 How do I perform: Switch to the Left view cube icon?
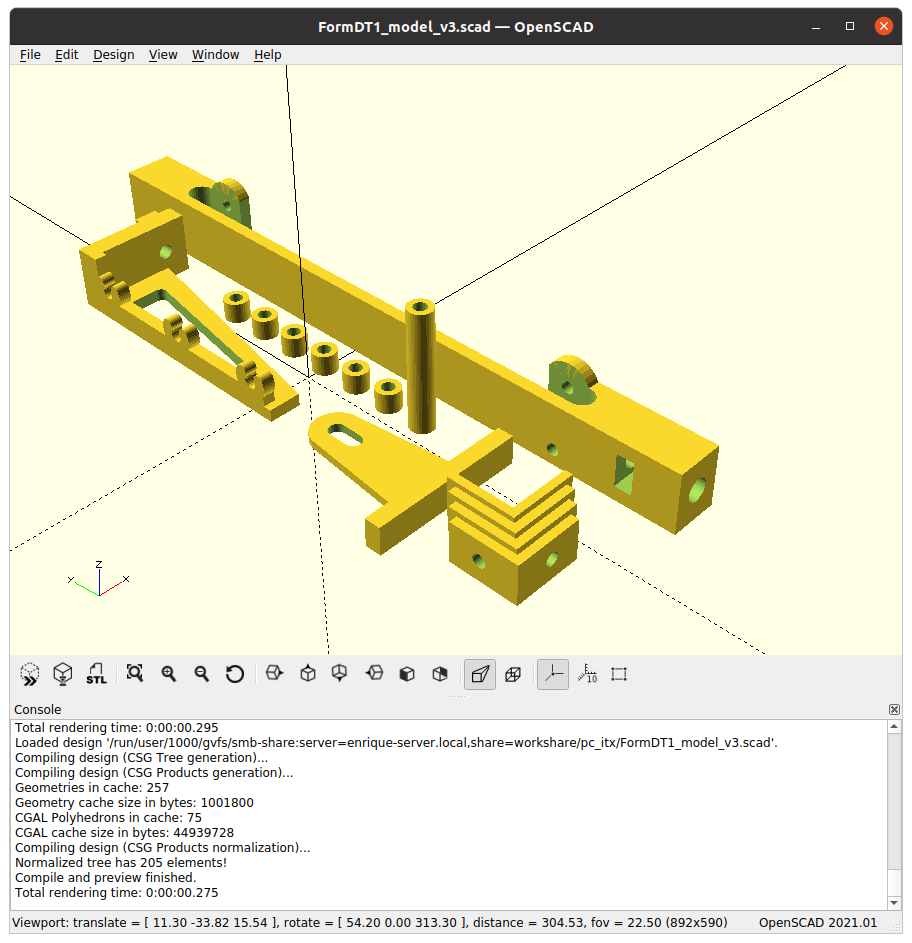point(374,673)
